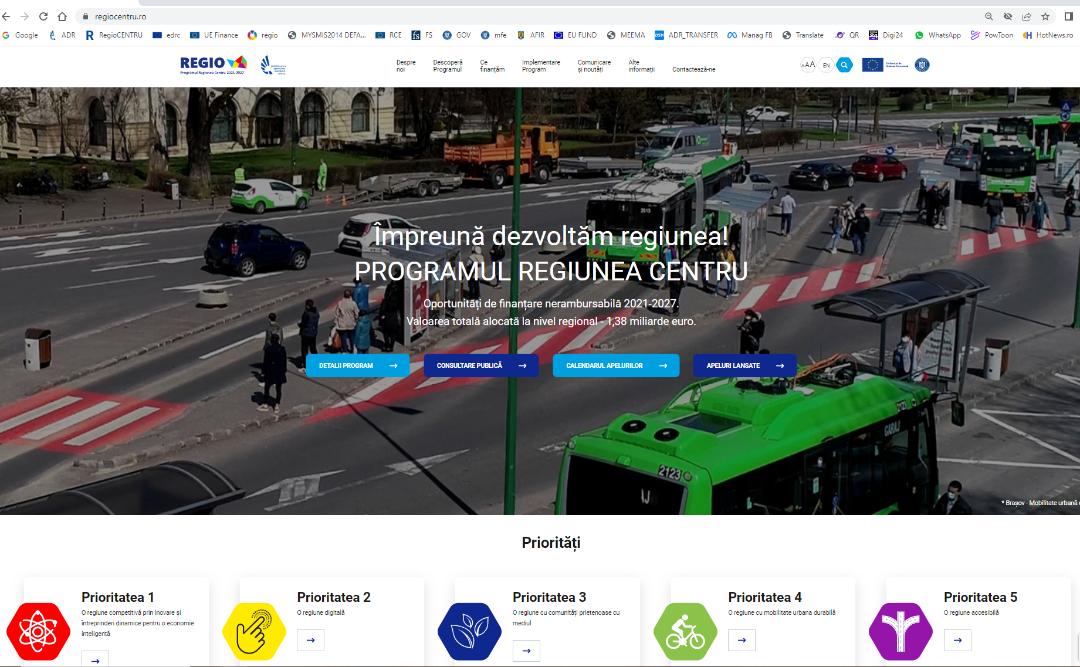Open the RCE bookmark
The image size is (1080, 667).
point(388,35)
